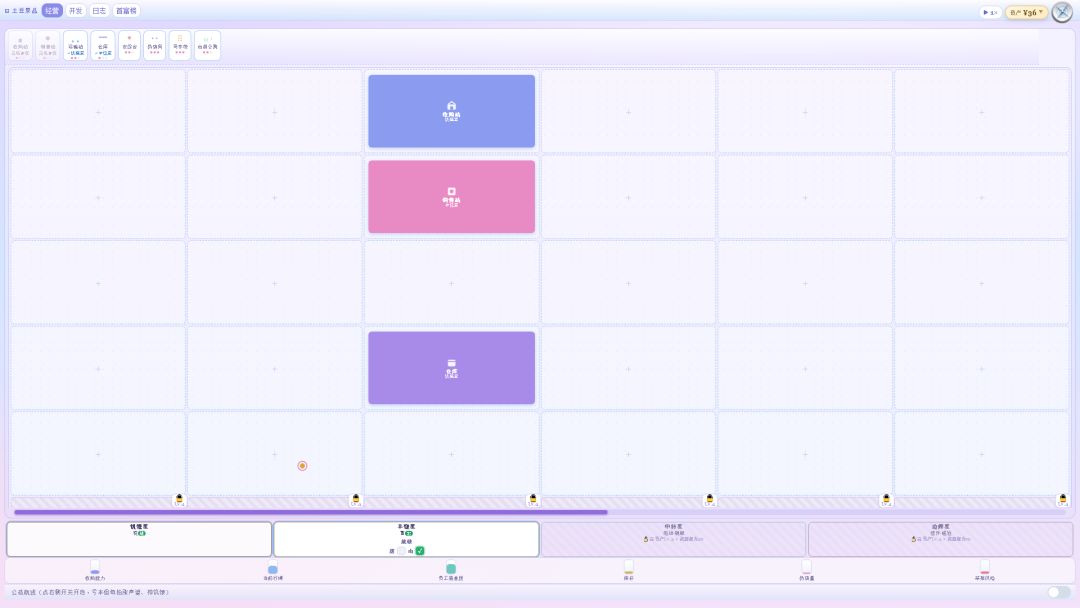Click the purple gauge icon in bottom stats row
The image size is (1080, 608).
95,567
